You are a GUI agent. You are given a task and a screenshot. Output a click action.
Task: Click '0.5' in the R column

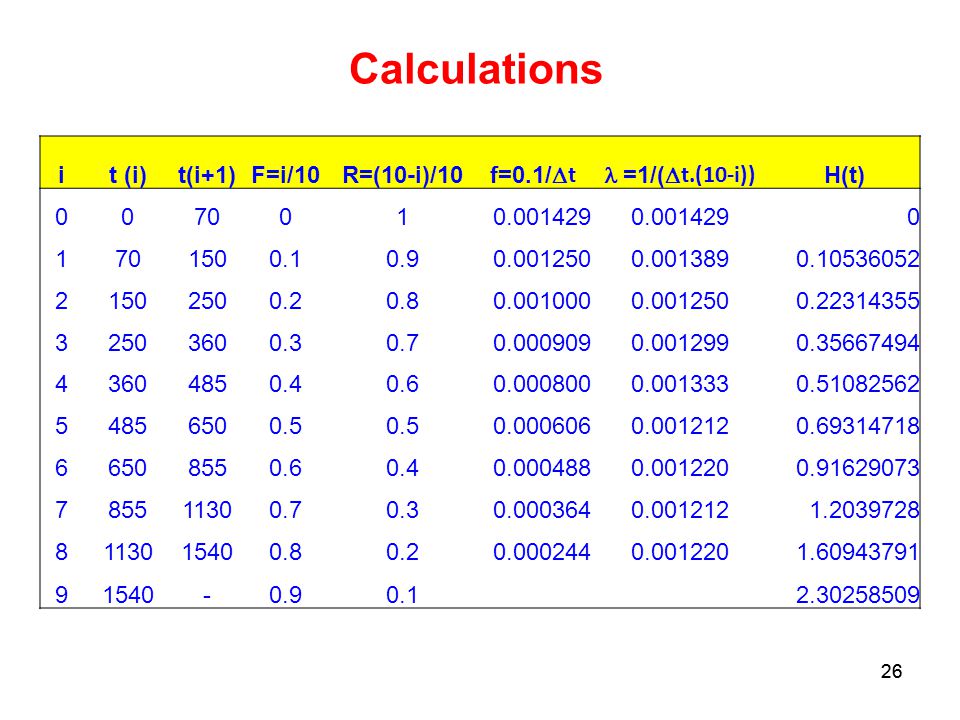pyautogui.click(x=402, y=426)
